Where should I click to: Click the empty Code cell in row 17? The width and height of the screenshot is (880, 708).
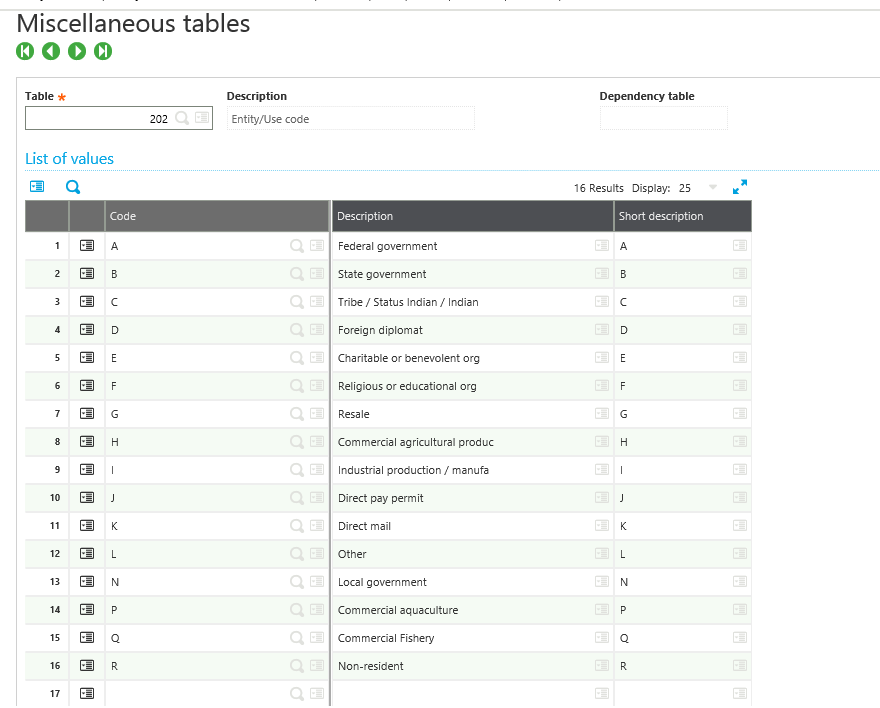196,694
